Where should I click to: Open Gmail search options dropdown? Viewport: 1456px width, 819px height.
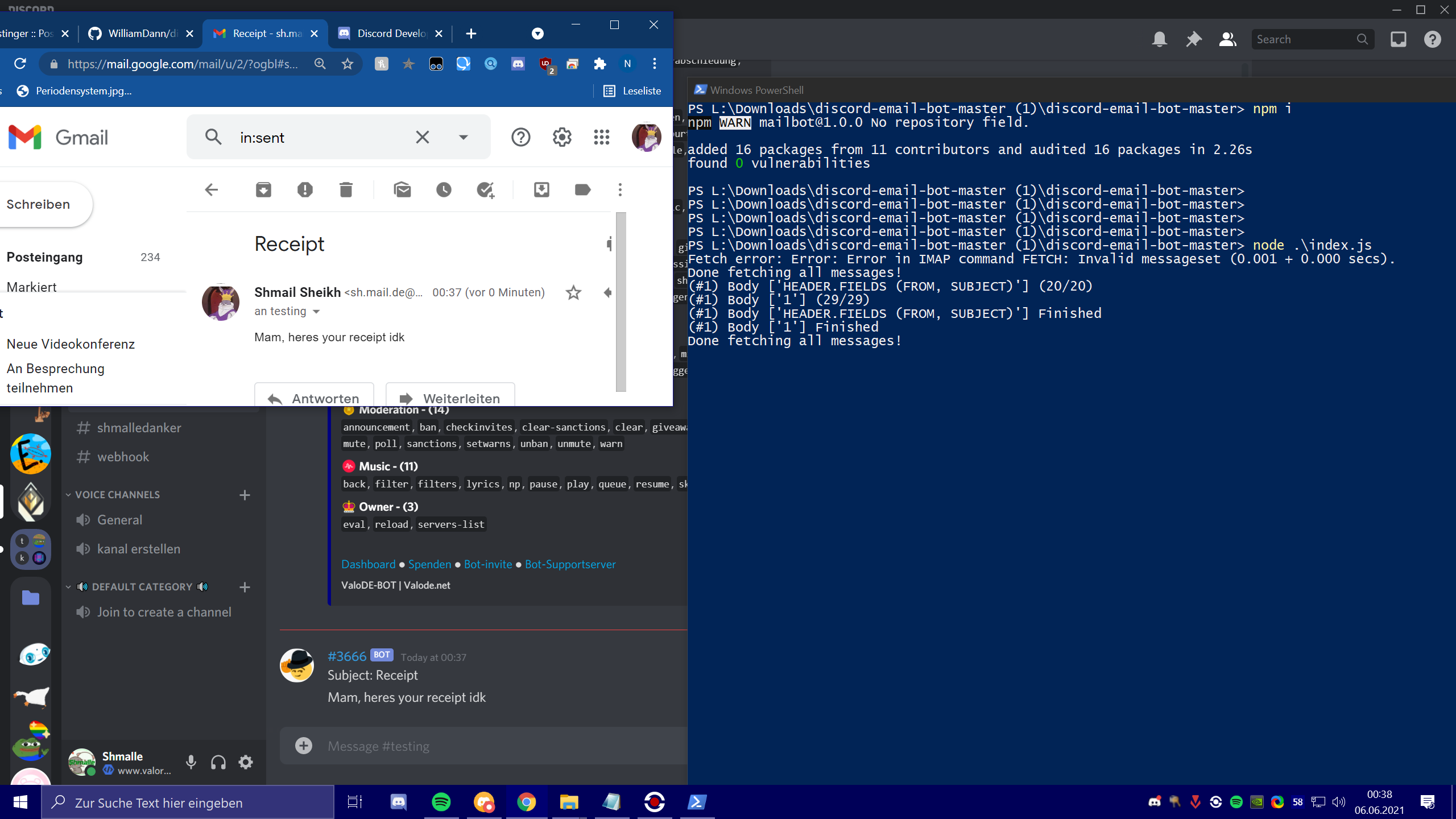coord(464,137)
